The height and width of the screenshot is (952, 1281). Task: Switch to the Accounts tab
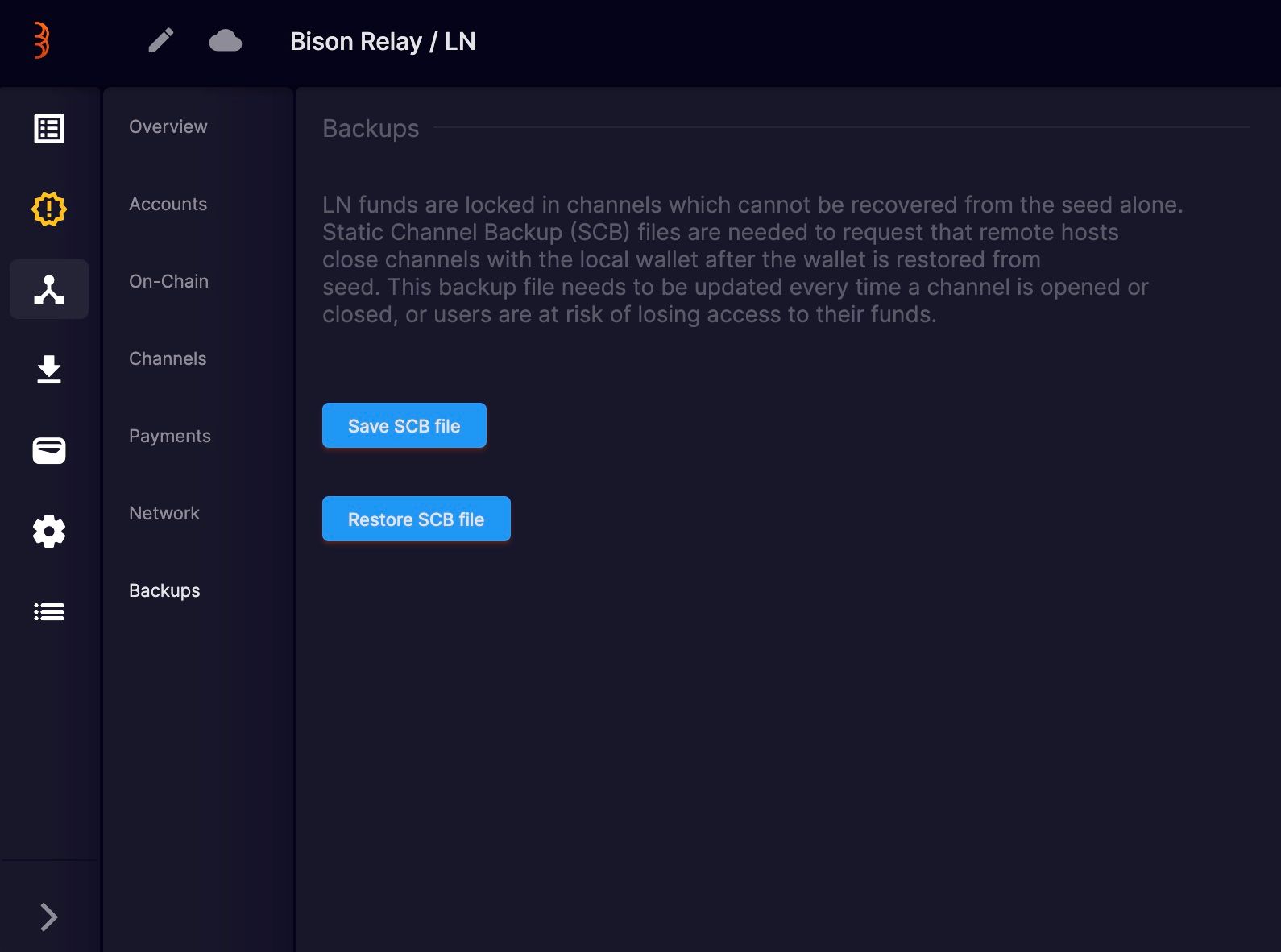click(x=168, y=204)
